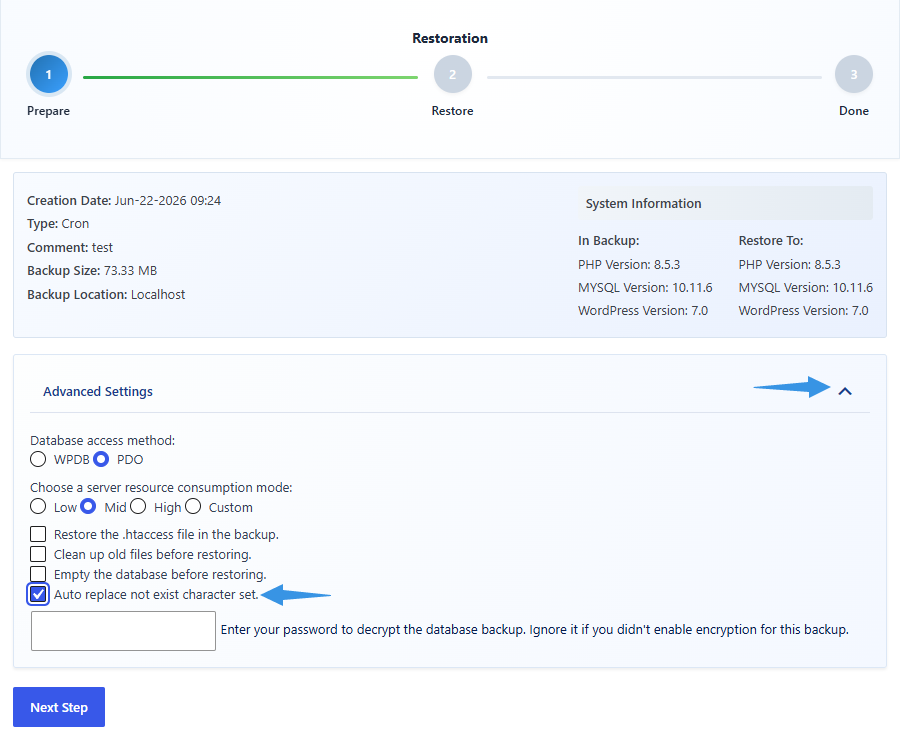The image size is (900, 735).
Task: Click the step 3 Done circle
Action: point(854,74)
